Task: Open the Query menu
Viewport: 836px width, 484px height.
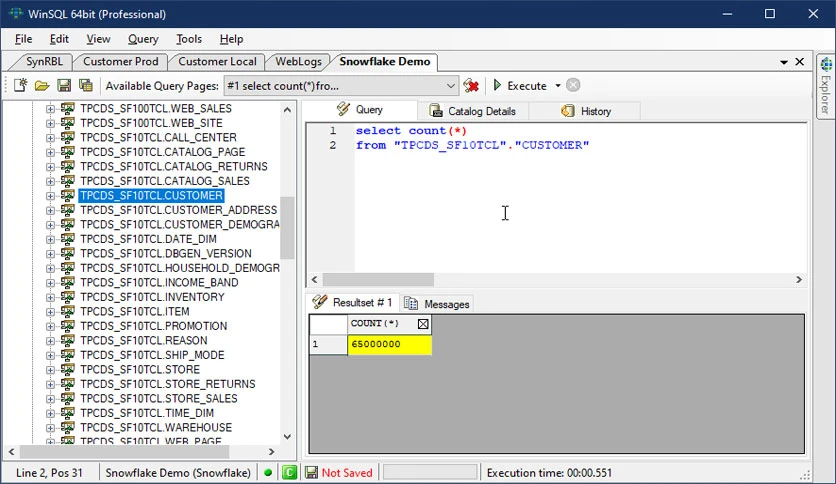Action: pos(143,39)
